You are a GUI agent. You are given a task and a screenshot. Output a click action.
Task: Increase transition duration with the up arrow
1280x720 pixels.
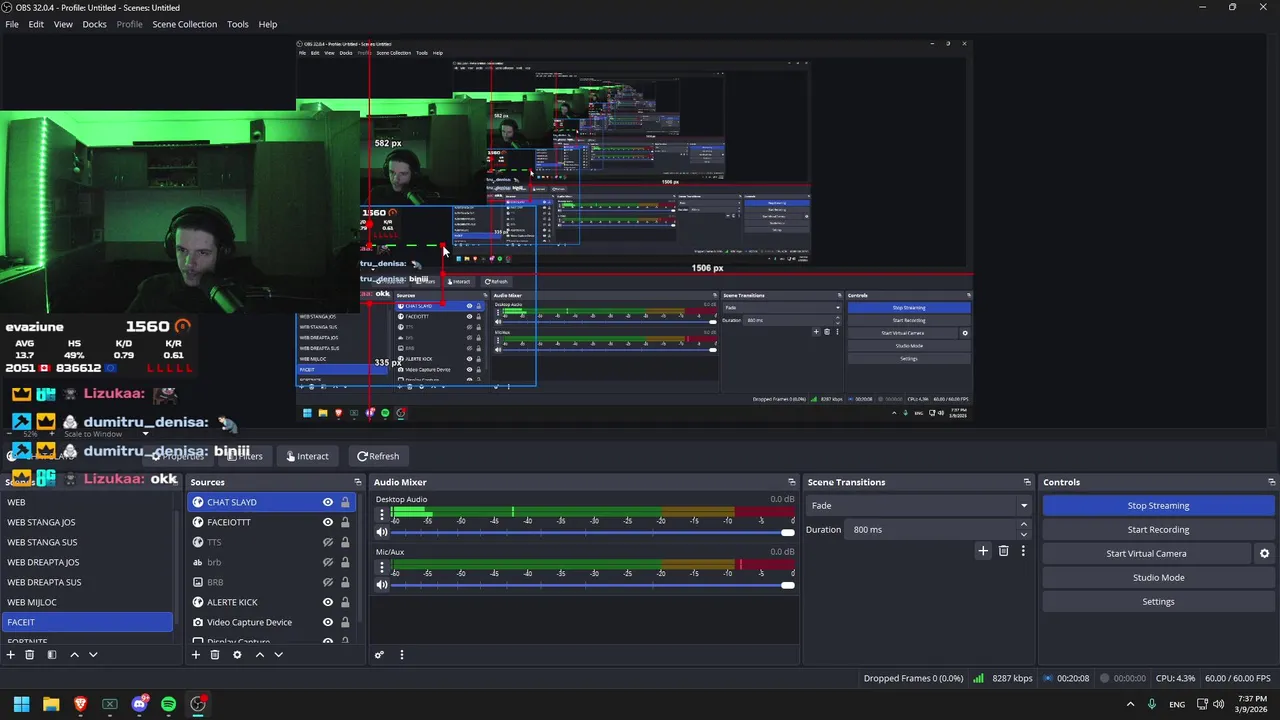click(x=1023, y=525)
